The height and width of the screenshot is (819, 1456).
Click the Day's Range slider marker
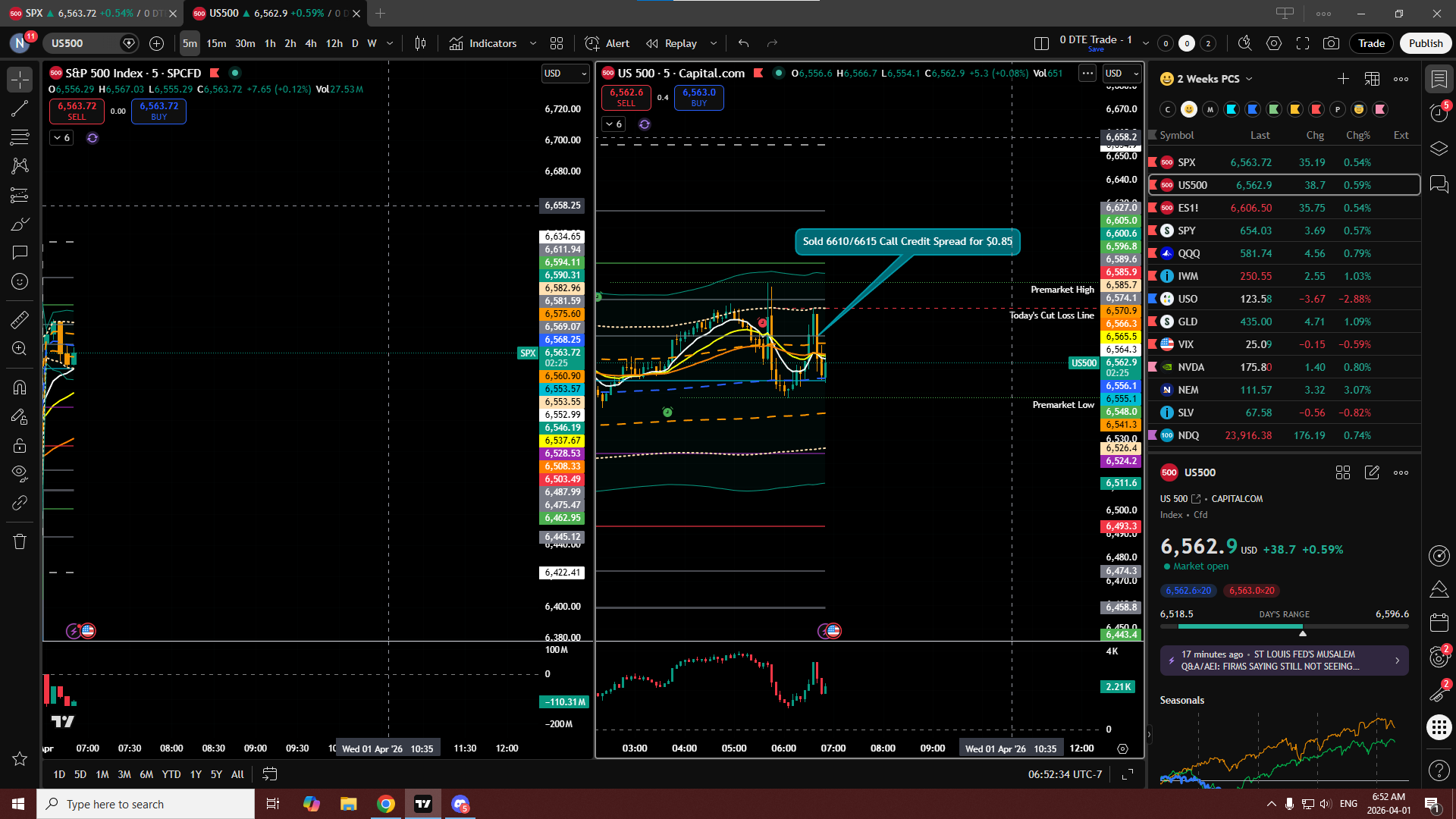pyautogui.click(x=1303, y=632)
